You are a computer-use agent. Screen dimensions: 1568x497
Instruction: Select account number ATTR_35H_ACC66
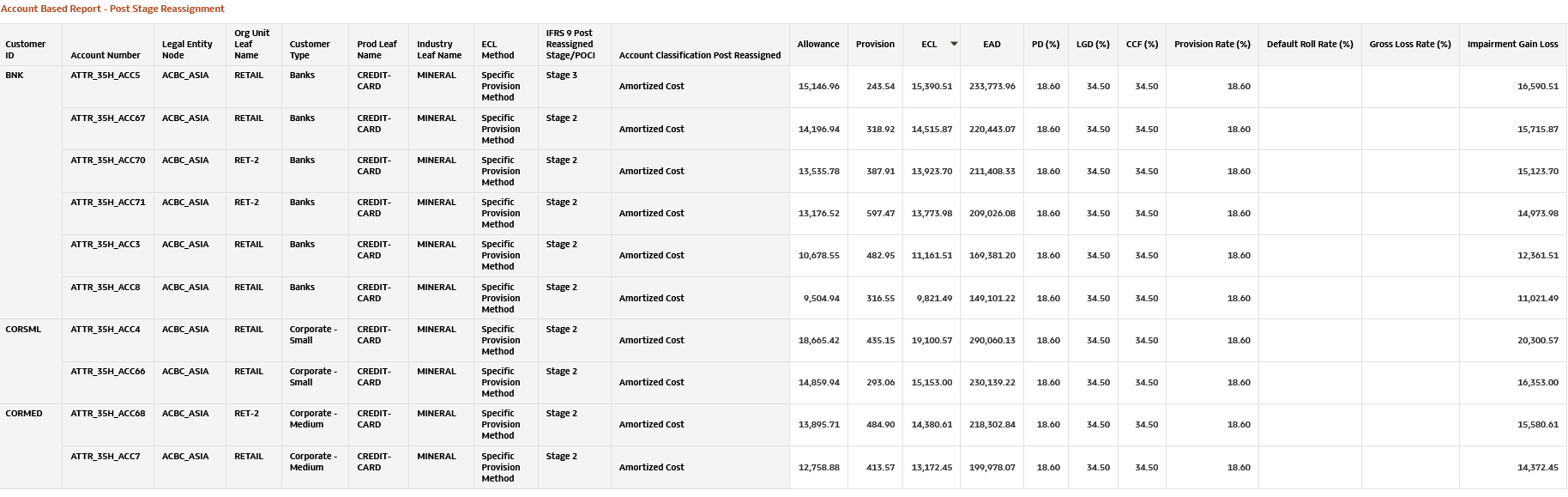[x=108, y=372]
